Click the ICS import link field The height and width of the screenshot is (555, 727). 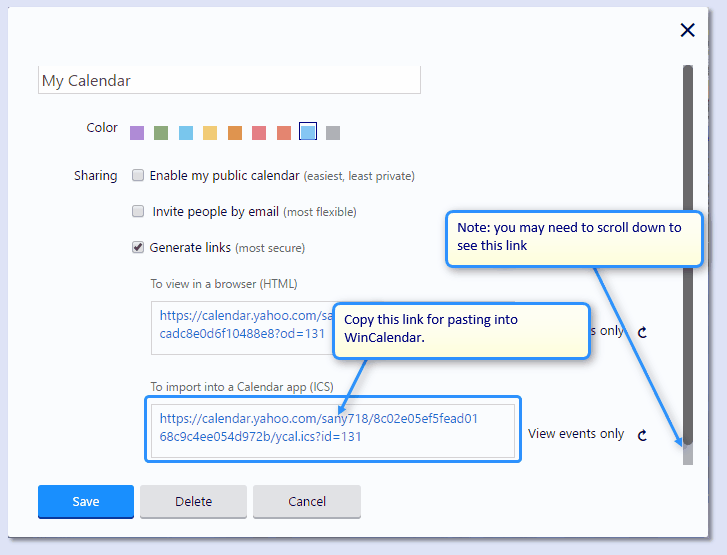coord(332,428)
